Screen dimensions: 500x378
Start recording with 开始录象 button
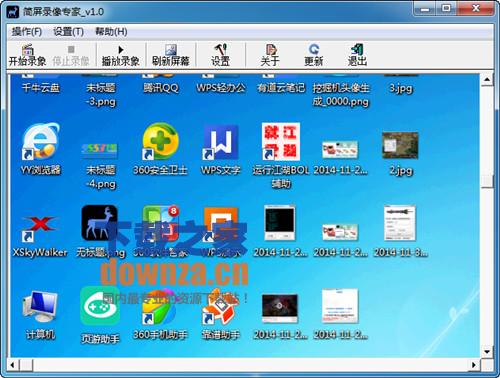coord(27,55)
